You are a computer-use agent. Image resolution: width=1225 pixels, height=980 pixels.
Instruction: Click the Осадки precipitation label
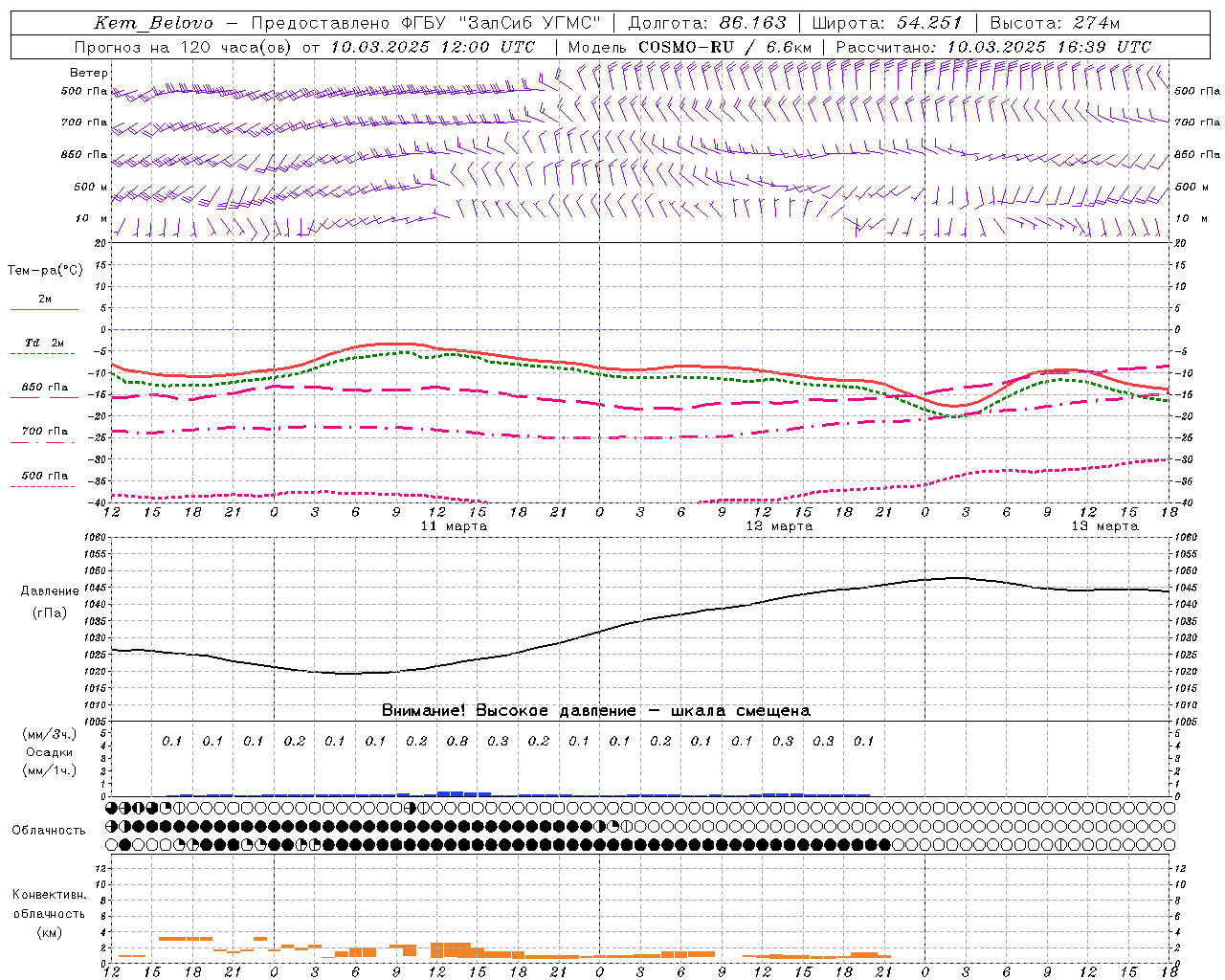[x=50, y=752]
